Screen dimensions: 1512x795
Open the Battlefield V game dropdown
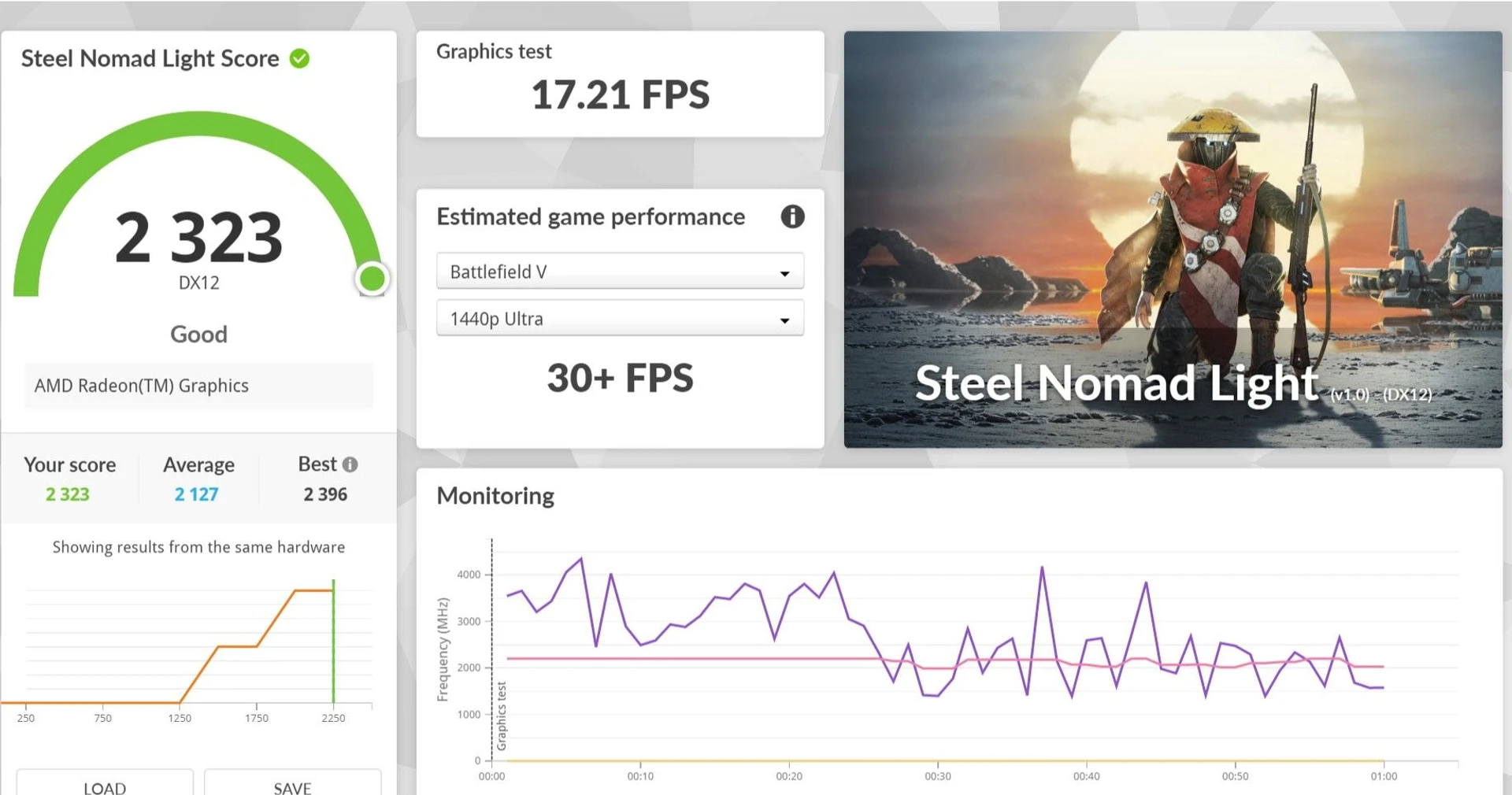pyautogui.click(x=620, y=272)
